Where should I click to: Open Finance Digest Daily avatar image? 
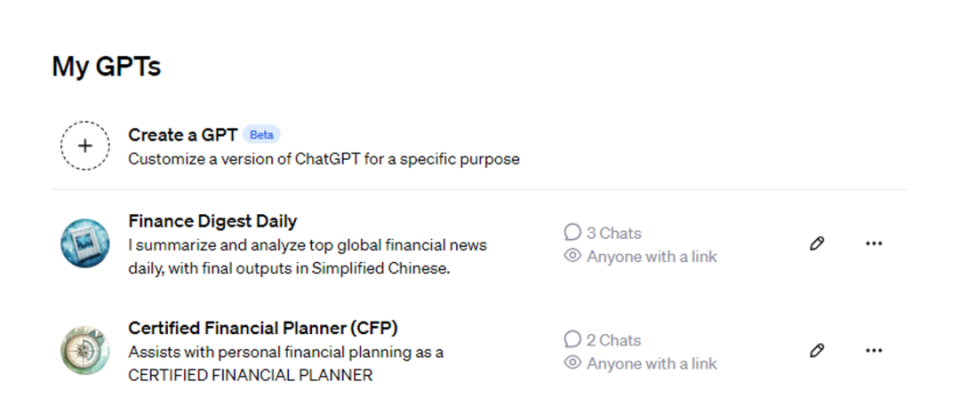85,244
